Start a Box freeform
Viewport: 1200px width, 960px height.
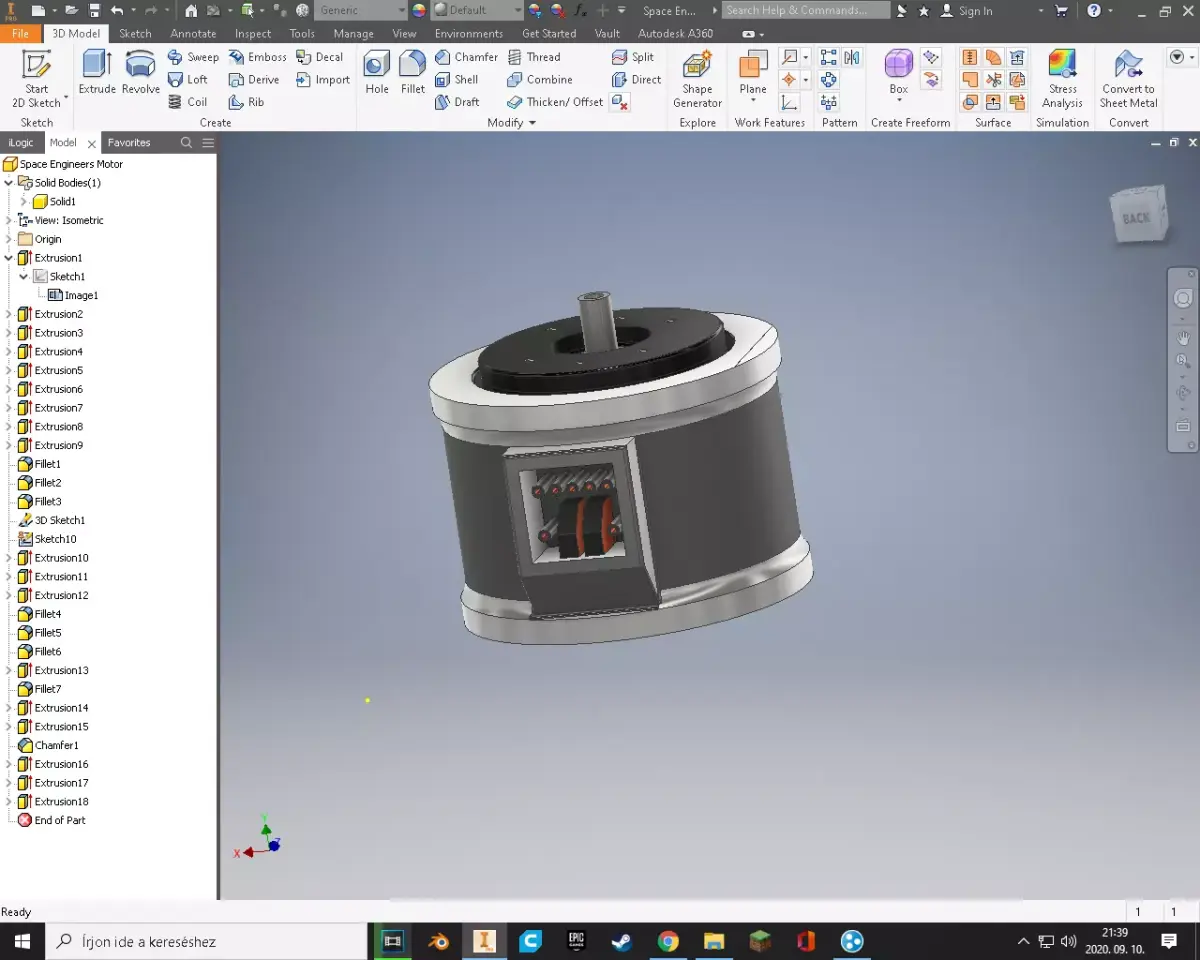point(899,72)
